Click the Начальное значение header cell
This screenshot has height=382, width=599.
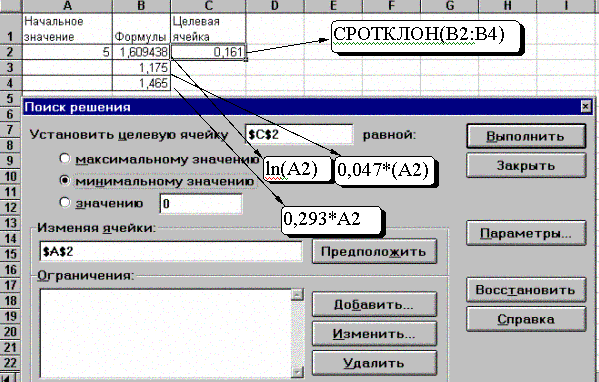(x=67, y=29)
